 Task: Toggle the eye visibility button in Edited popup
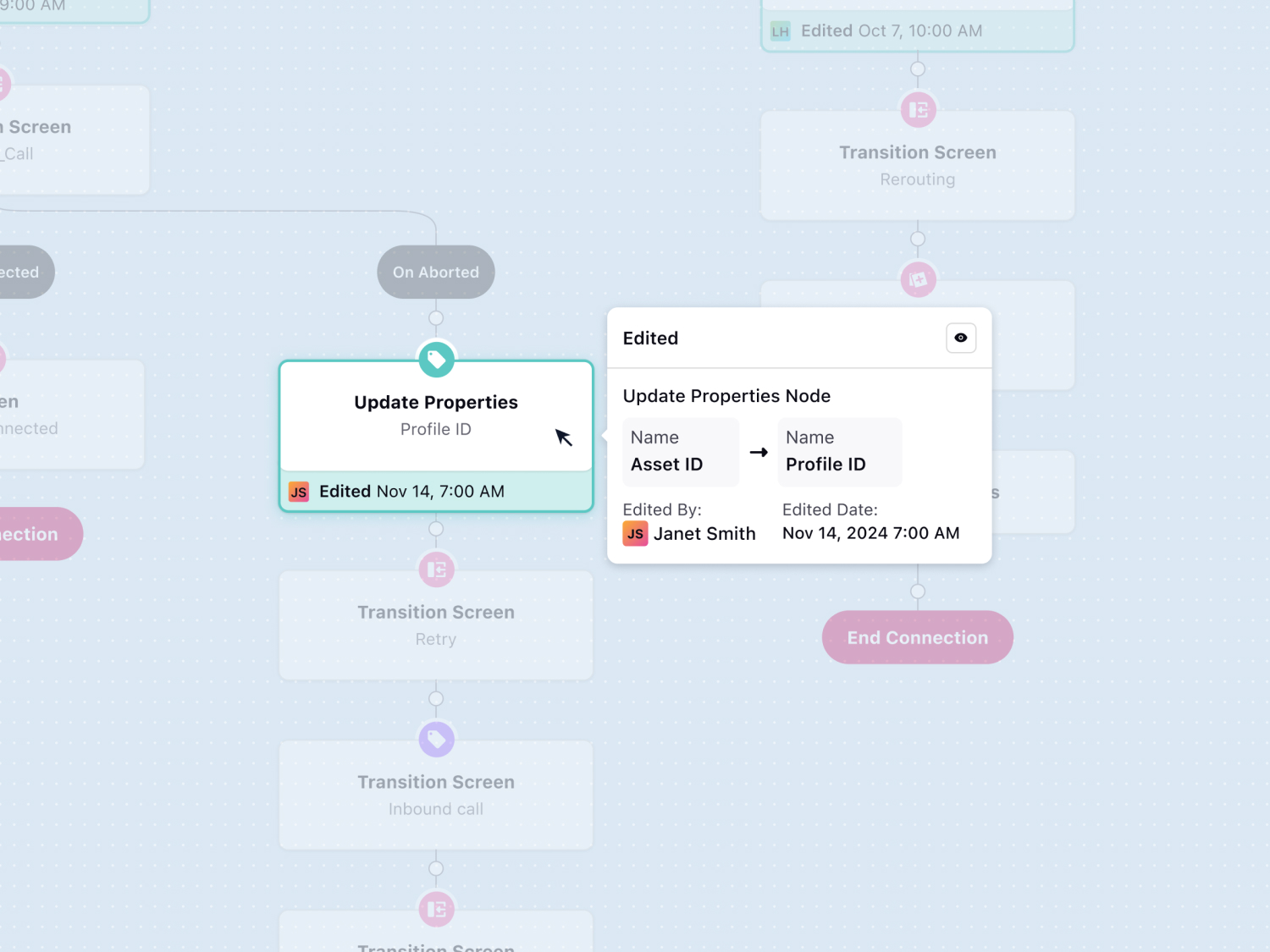pyautogui.click(x=961, y=338)
